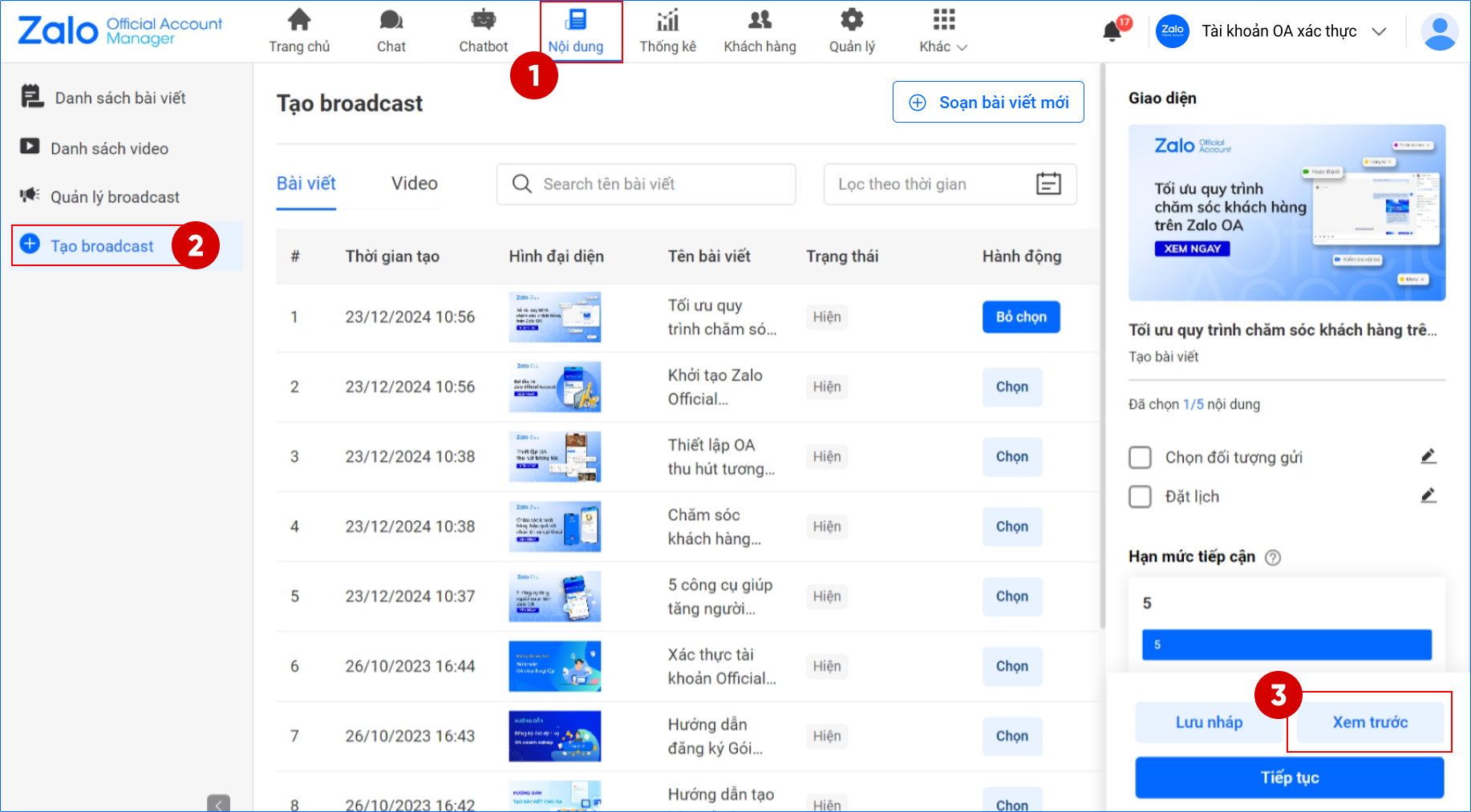Expand Tài khoản OA xác thực dropdown
Image resolution: width=1471 pixels, height=812 pixels.
click(1379, 31)
